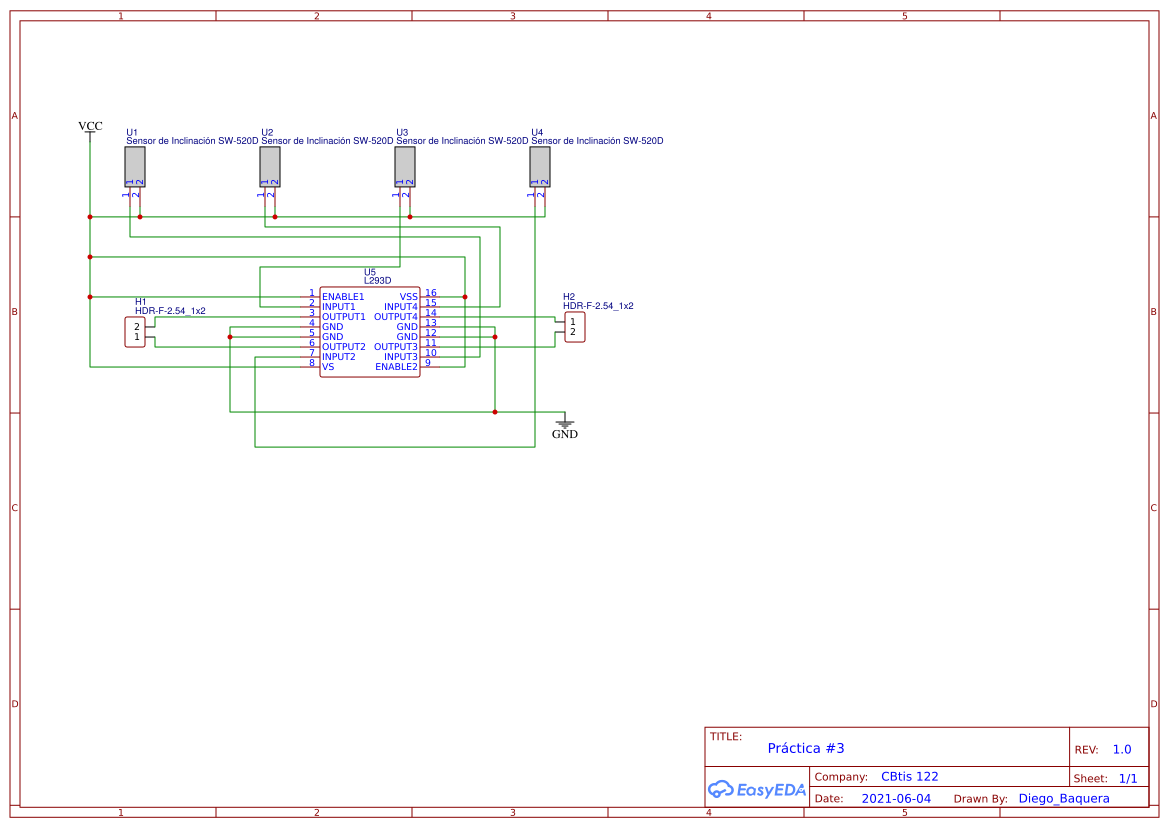Click the VCC power symbol
The image size is (1169, 828).
(x=90, y=127)
